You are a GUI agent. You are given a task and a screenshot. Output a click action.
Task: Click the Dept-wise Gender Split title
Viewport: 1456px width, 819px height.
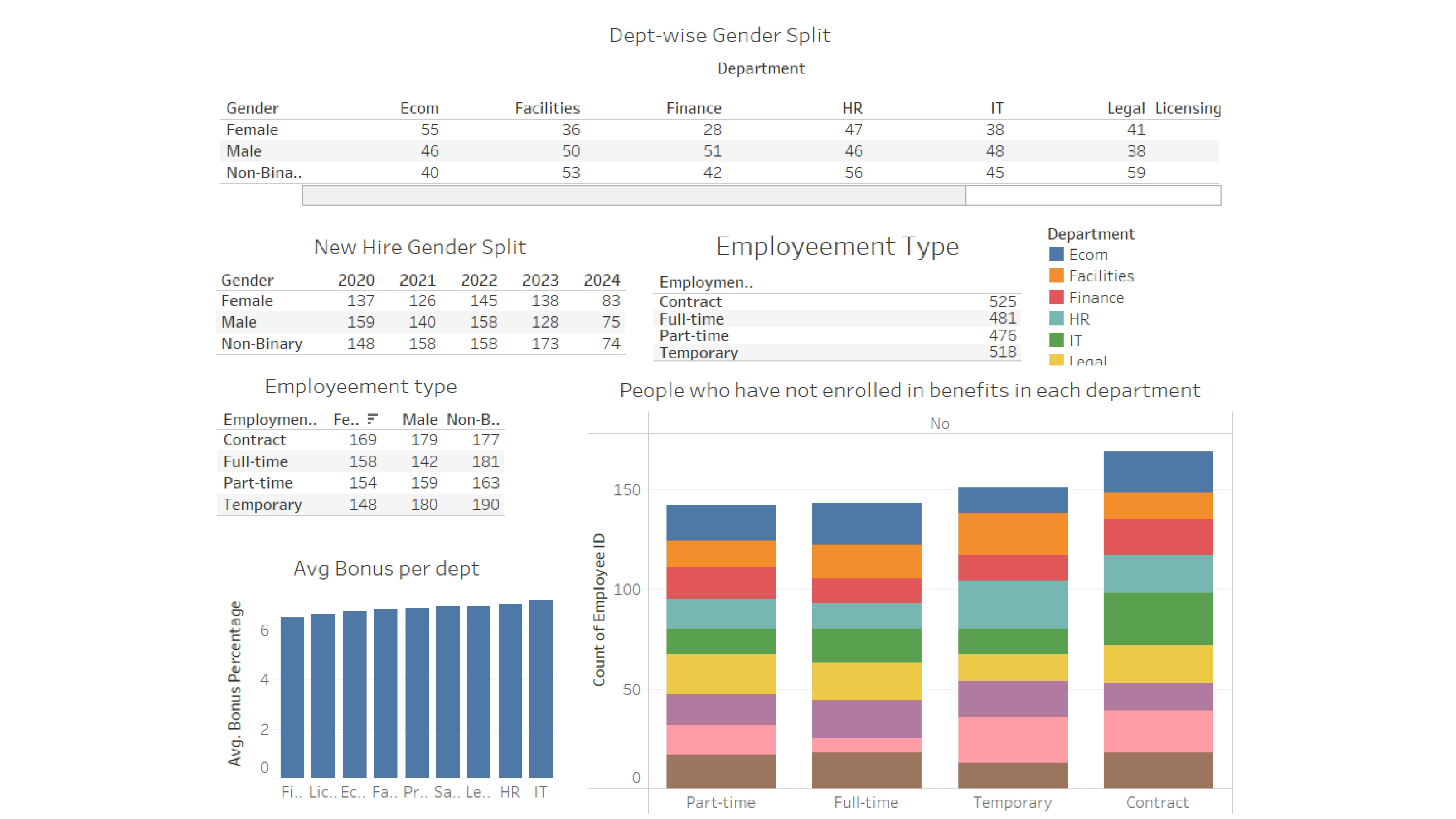[720, 35]
